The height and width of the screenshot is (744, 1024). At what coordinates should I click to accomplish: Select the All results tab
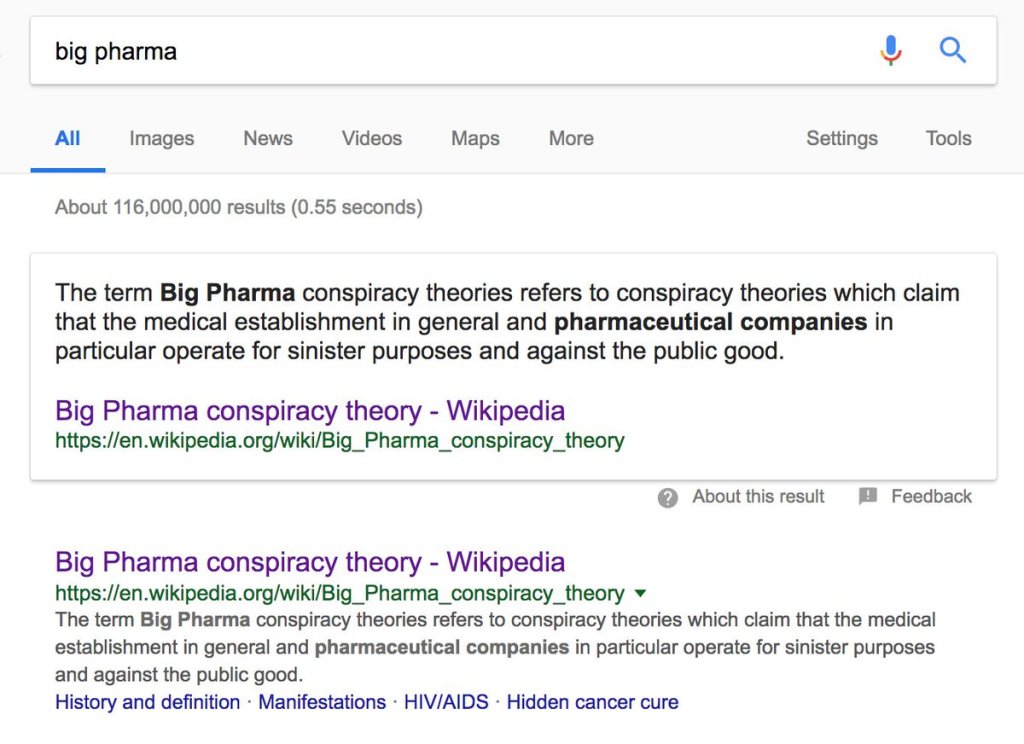[68, 139]
